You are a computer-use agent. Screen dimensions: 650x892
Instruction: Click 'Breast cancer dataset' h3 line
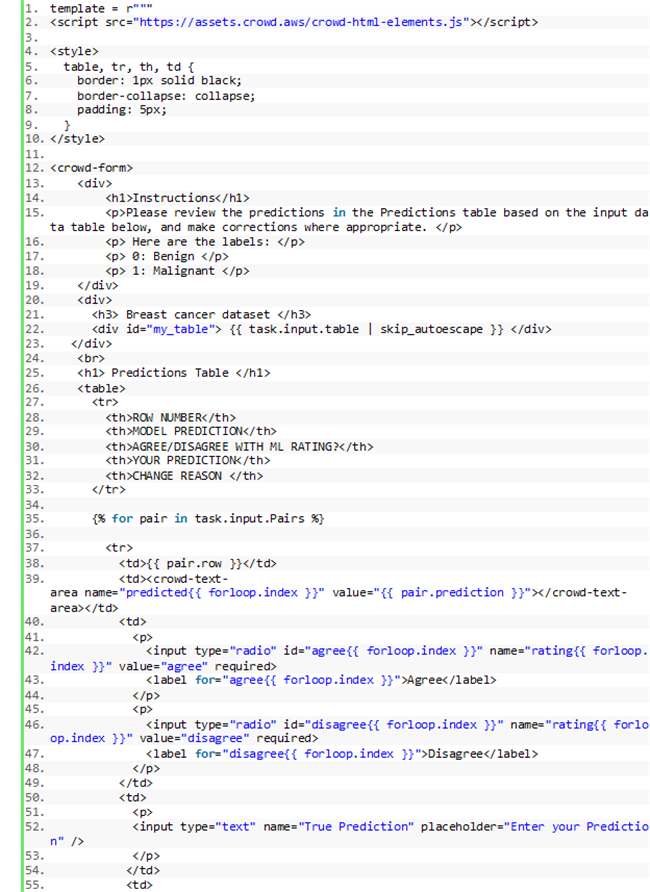[201, 315]
